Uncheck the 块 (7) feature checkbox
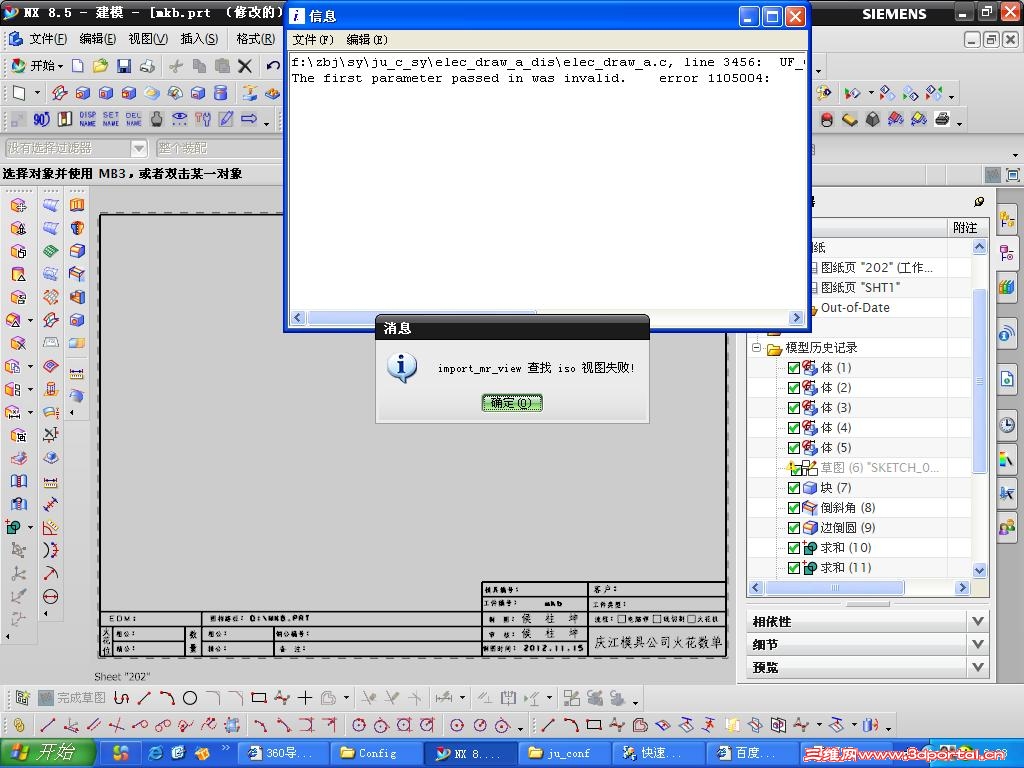The width and height of the screenshot is (1024, 768). tap(794, 488)
